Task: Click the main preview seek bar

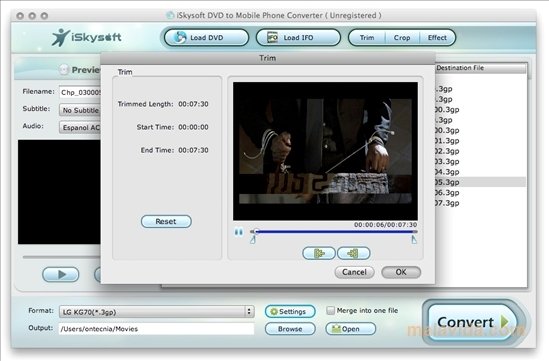Action: pyautogui.click(x=62, y=257)
